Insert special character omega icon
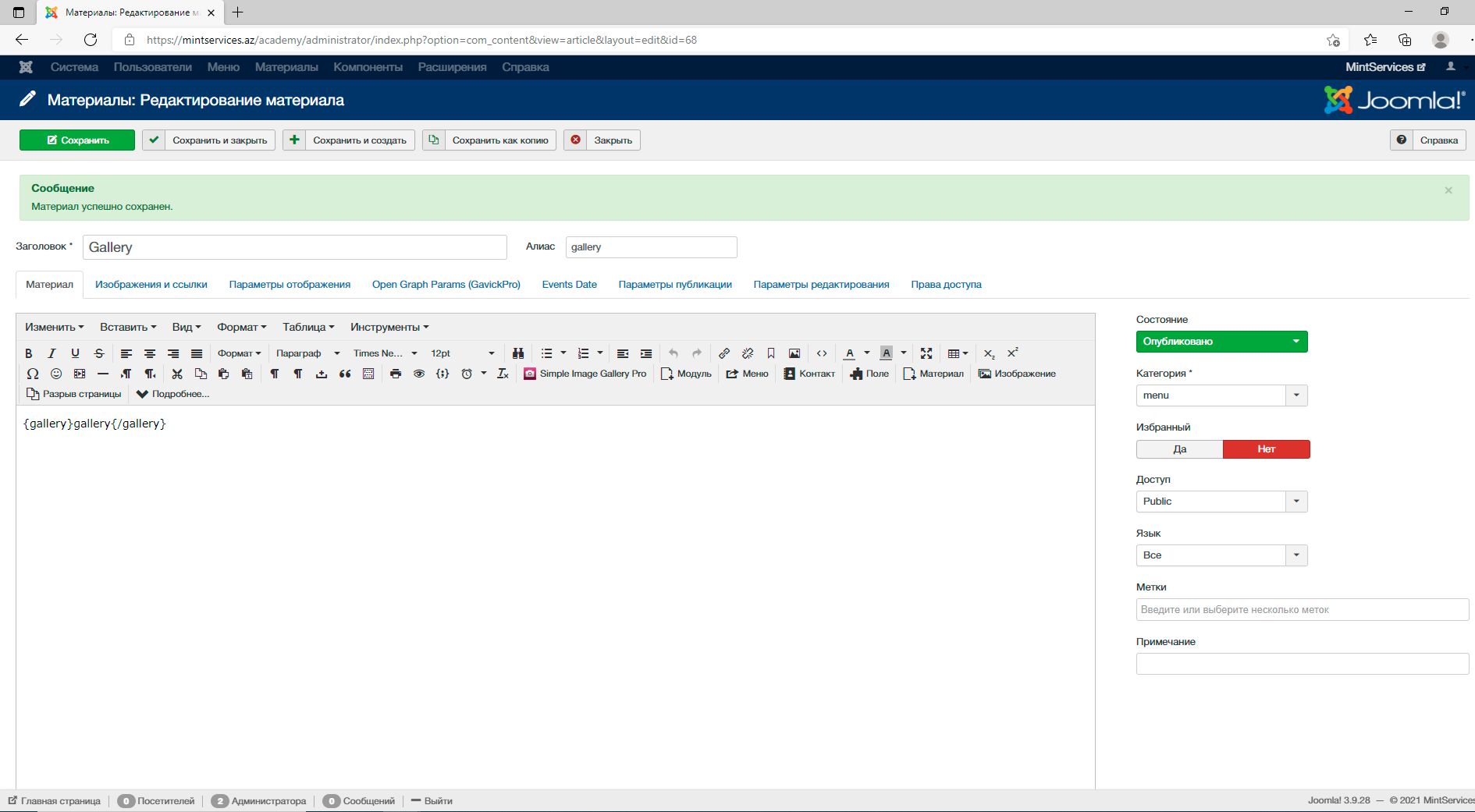The image size is (1475, 812). tap(32, 374)
